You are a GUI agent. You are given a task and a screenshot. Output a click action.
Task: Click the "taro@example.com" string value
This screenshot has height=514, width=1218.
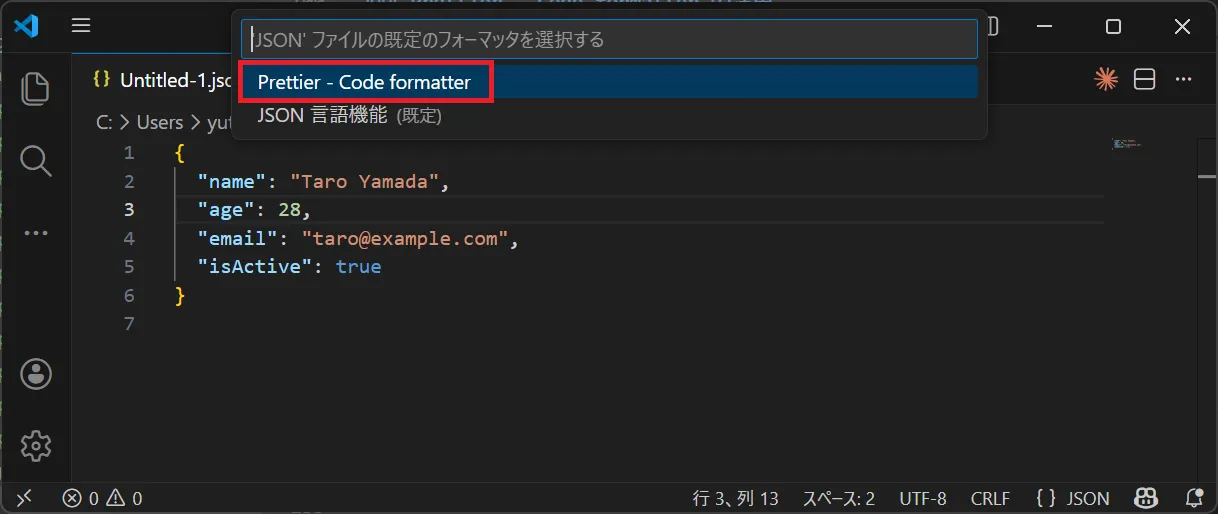[x=405, y=239]
